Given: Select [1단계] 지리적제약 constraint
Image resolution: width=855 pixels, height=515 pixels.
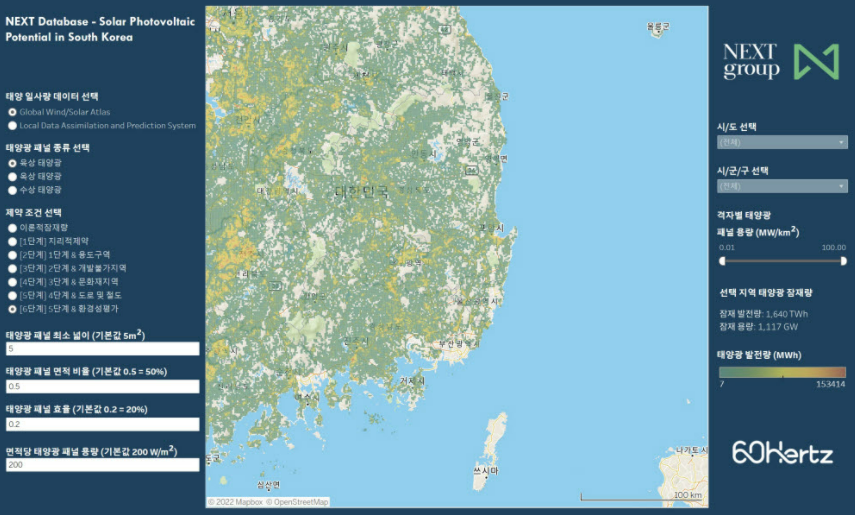Looking at the screenshot, I should (x=12, y=241).
